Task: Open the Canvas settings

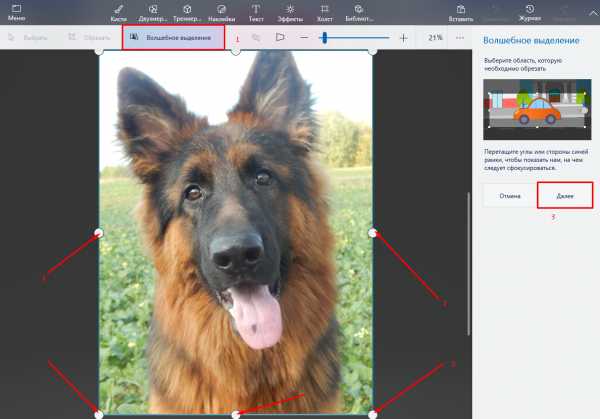Action: [x=324, y=11]
